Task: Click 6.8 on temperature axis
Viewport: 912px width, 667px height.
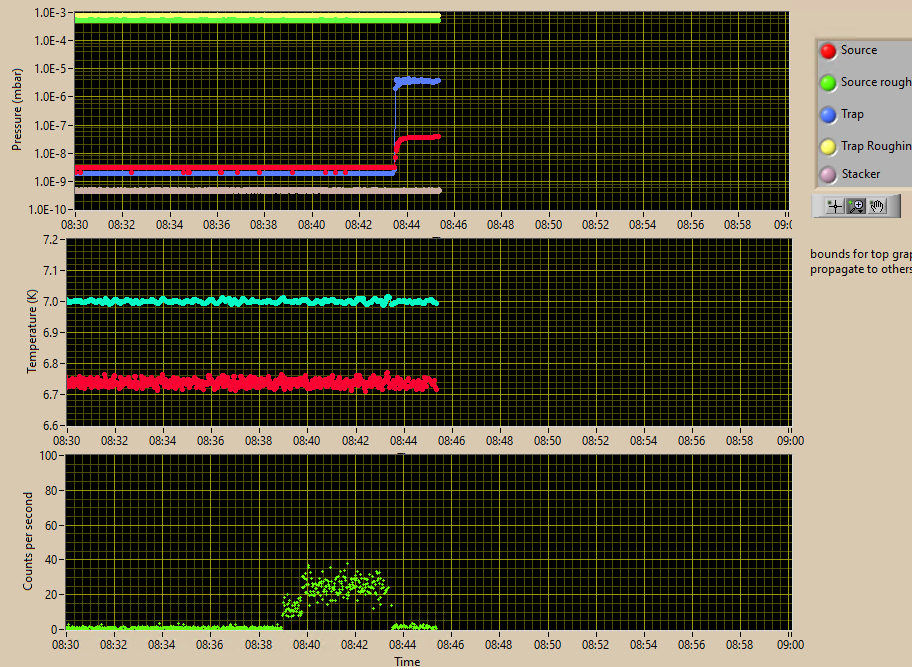Action: pos(49,364)
